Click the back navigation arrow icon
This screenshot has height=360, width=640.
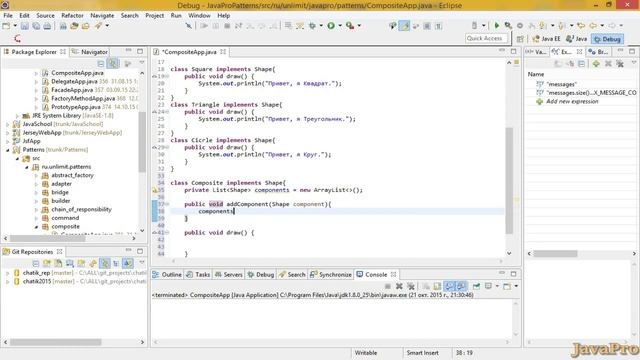(593, 26)
